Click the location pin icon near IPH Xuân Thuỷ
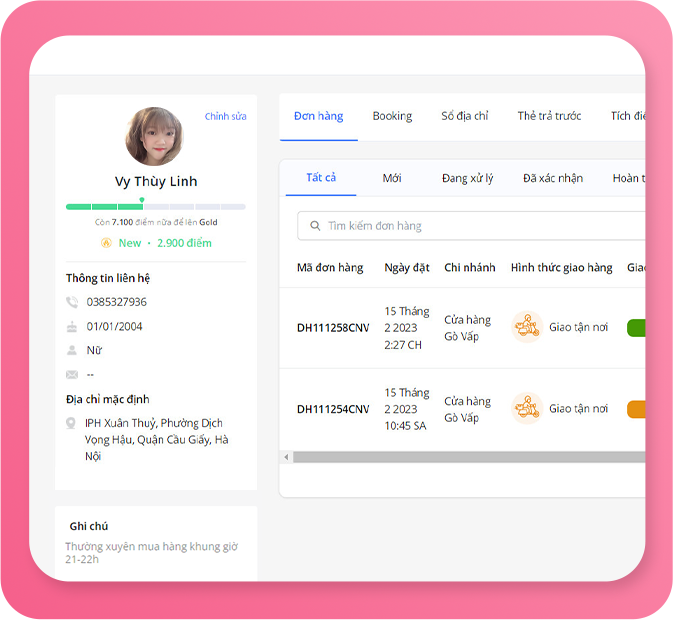 [x=71, y=423]
